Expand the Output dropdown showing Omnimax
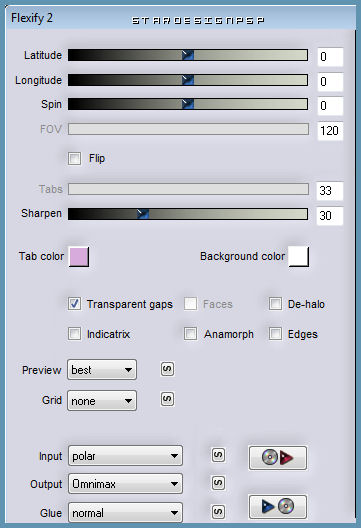 tap(125, 484)
